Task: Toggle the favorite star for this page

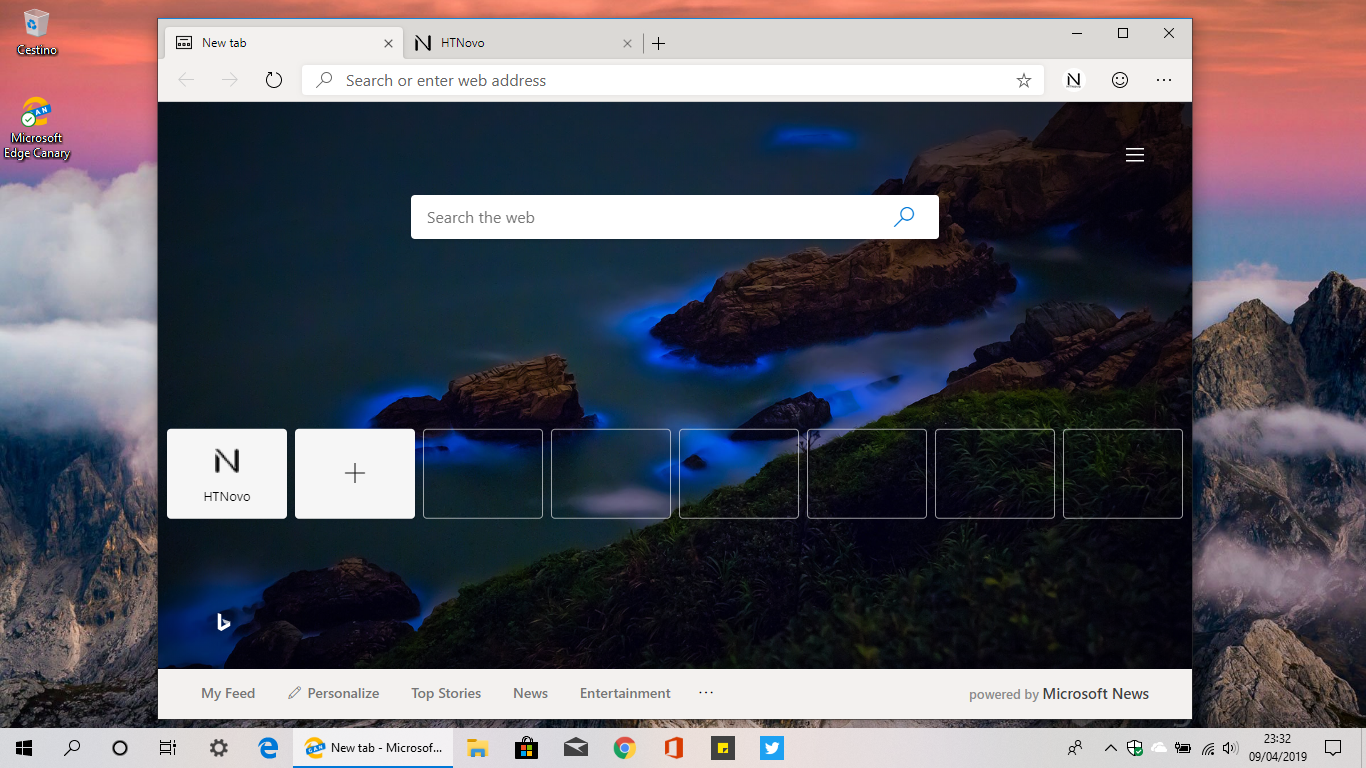Action: (x=1024, y=80)
